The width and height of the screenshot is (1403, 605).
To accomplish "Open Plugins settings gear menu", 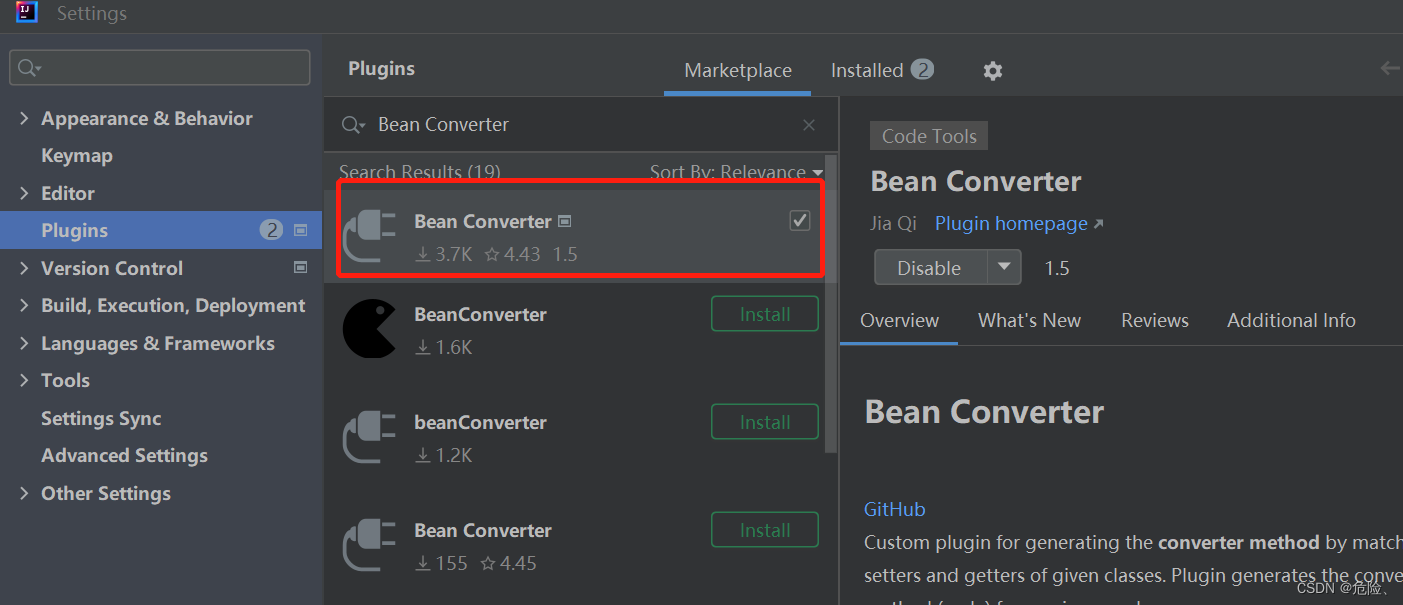I will 992,70.
